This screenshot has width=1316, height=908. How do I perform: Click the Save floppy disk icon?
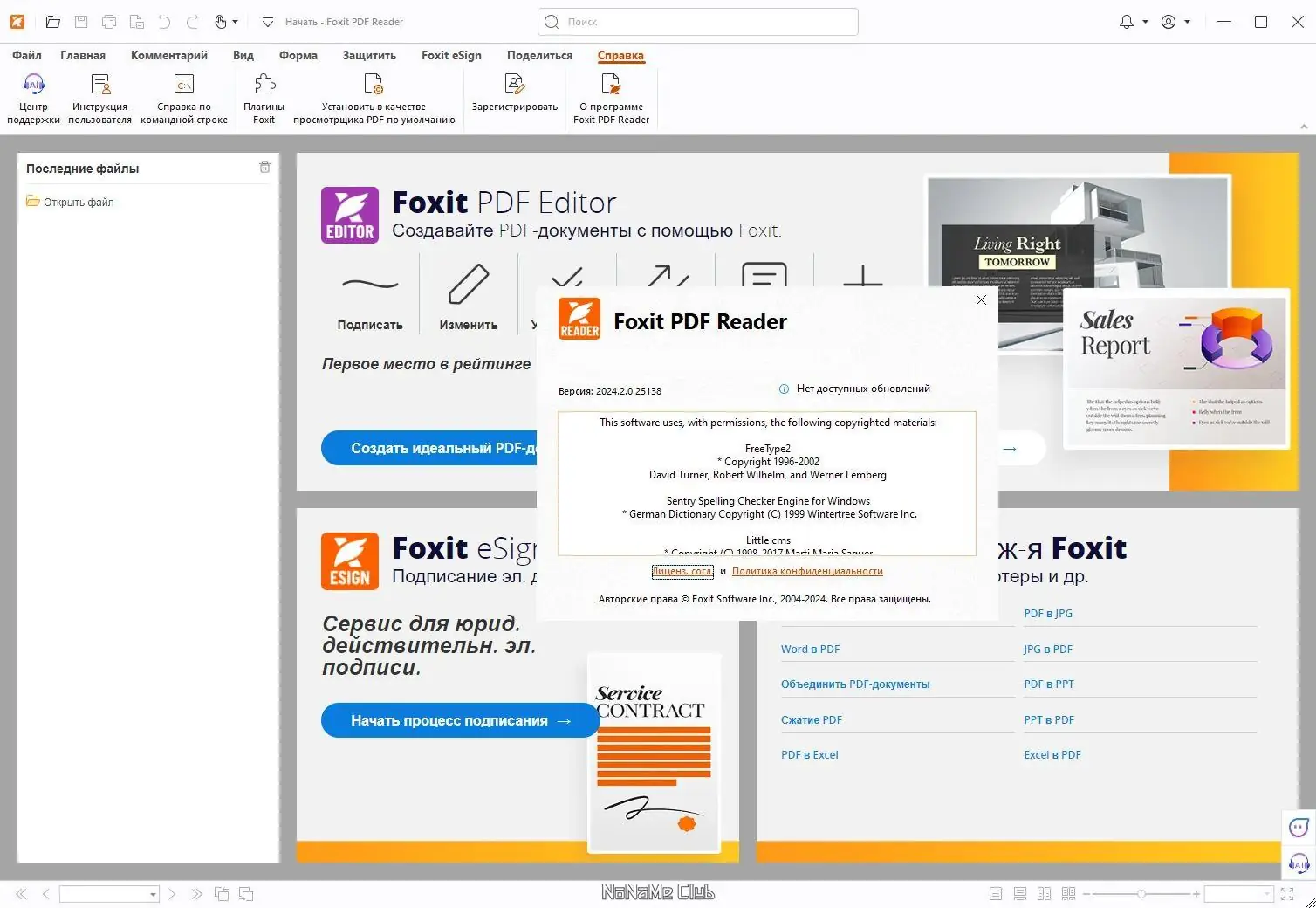pos(81,22)
